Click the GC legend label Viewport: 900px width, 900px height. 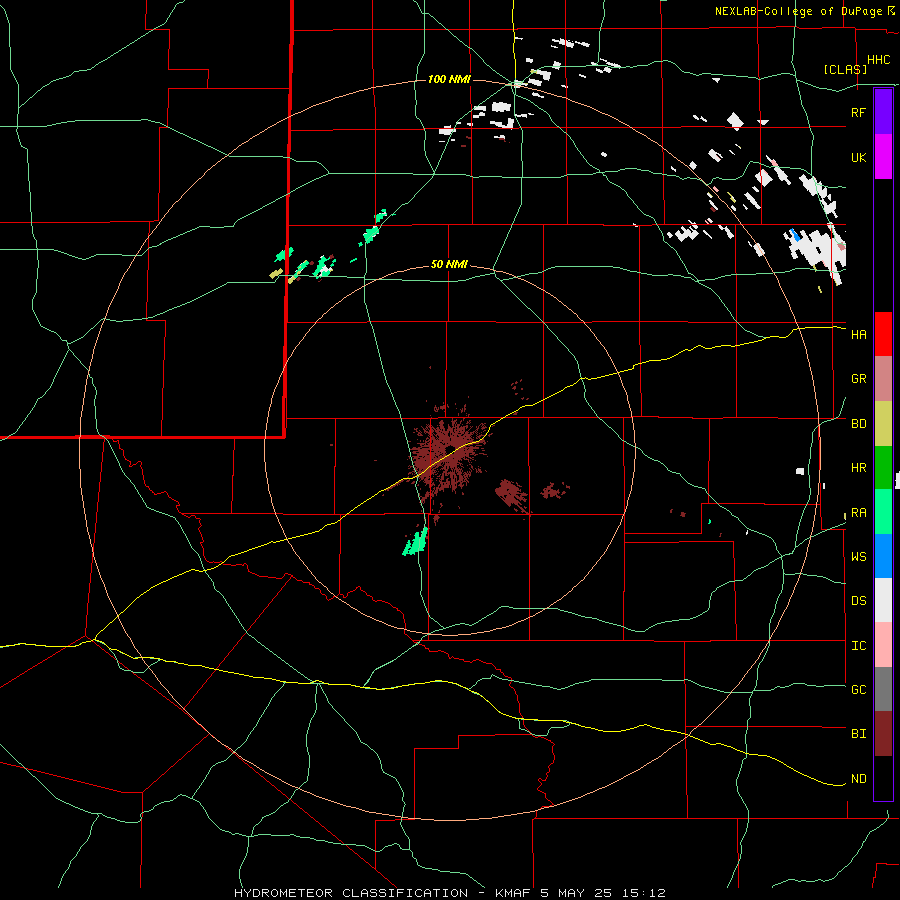point(858,690)
